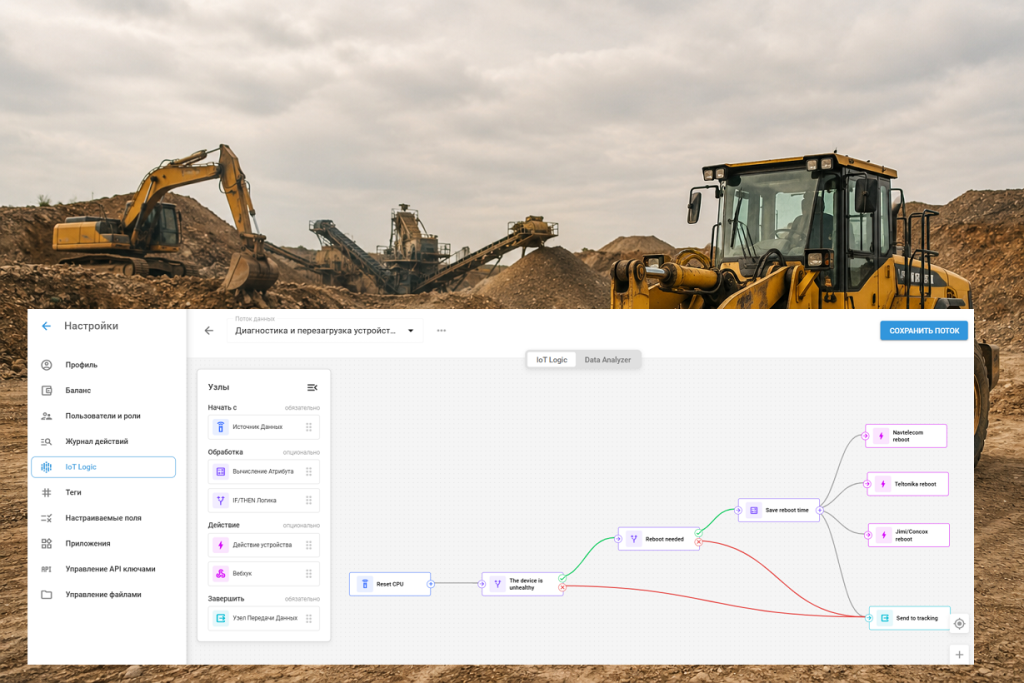Viewport: 1024px width, 683px height.
Task: Select the Reset CPU node on canvas
Action: point(390,584)
